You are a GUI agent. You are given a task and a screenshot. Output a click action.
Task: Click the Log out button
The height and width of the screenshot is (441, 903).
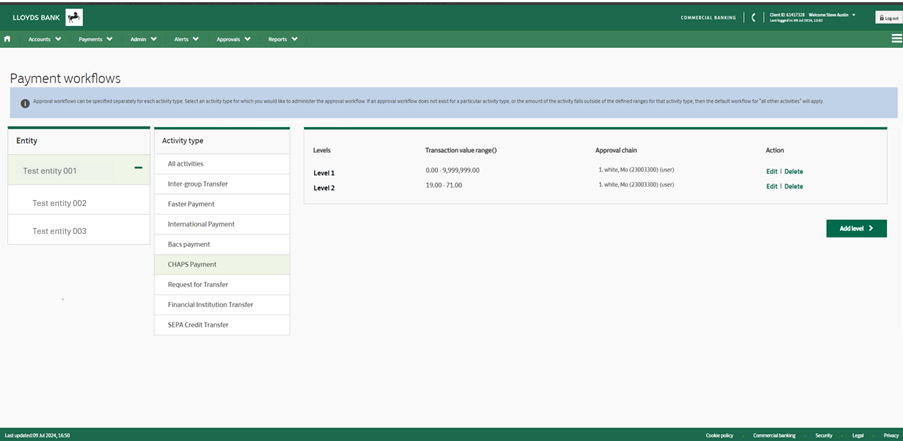coord(889,18)
